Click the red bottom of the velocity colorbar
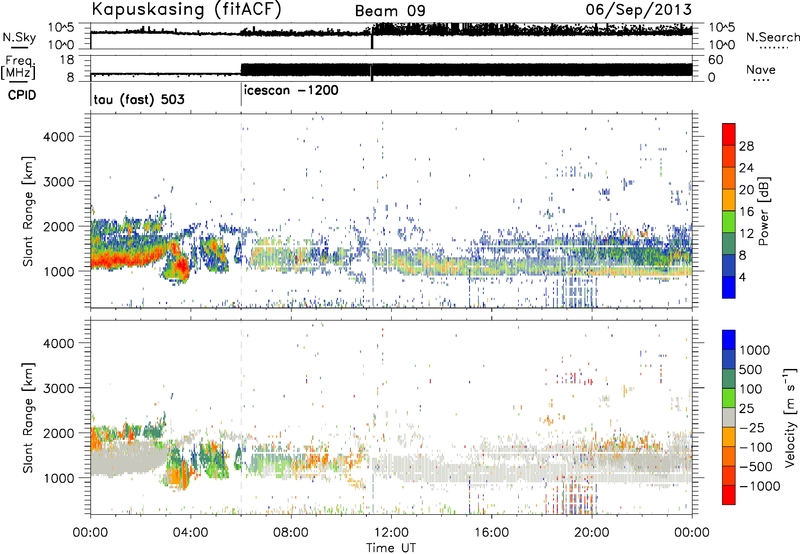Screen dimensions: 800x554 click(729, 494)
